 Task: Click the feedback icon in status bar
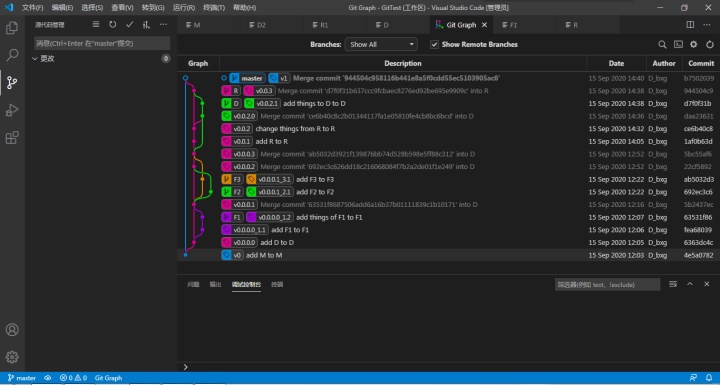[x=693, y=378]
